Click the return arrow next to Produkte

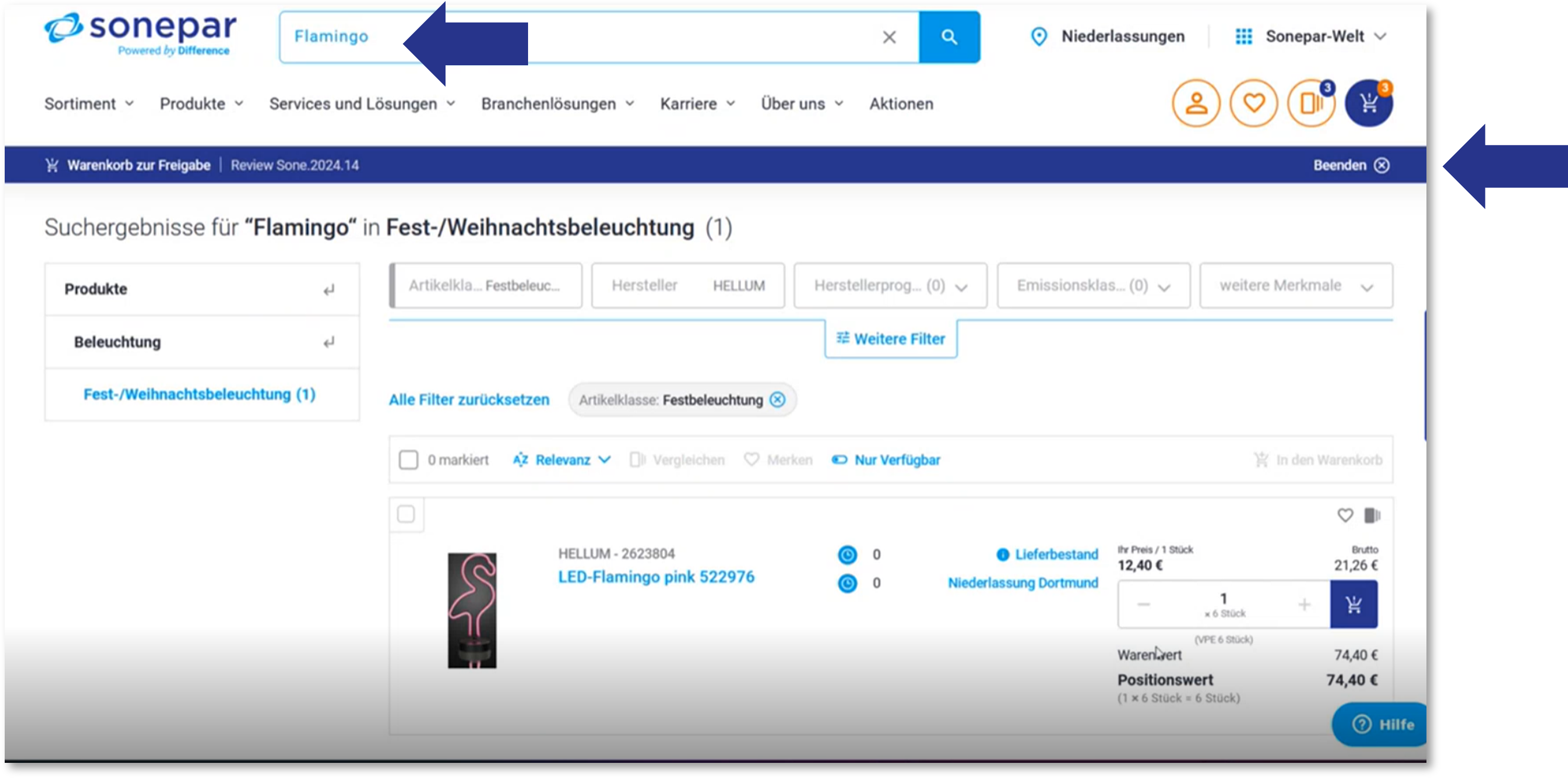329,290
